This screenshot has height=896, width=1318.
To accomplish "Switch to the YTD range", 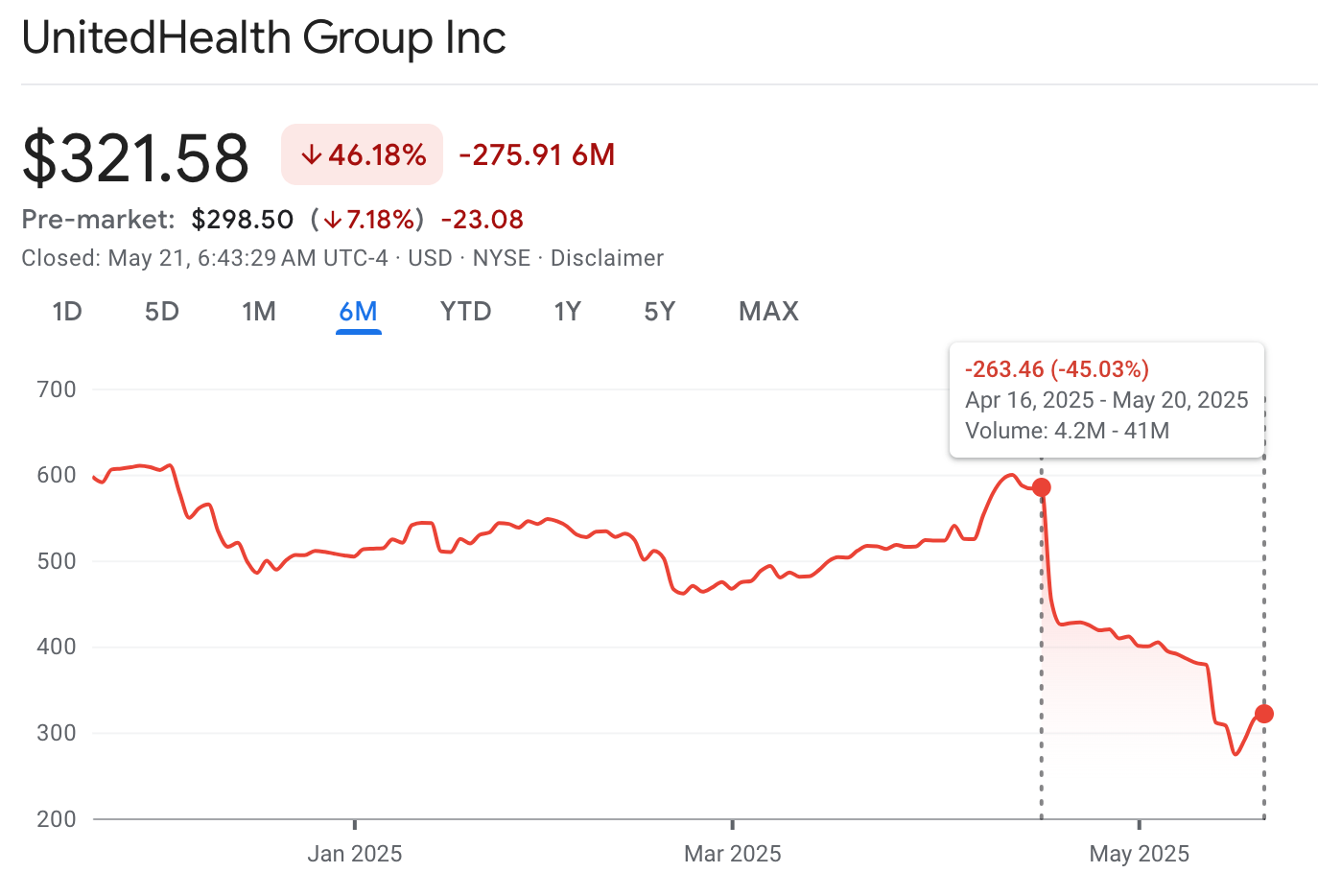I will [465, 312].
